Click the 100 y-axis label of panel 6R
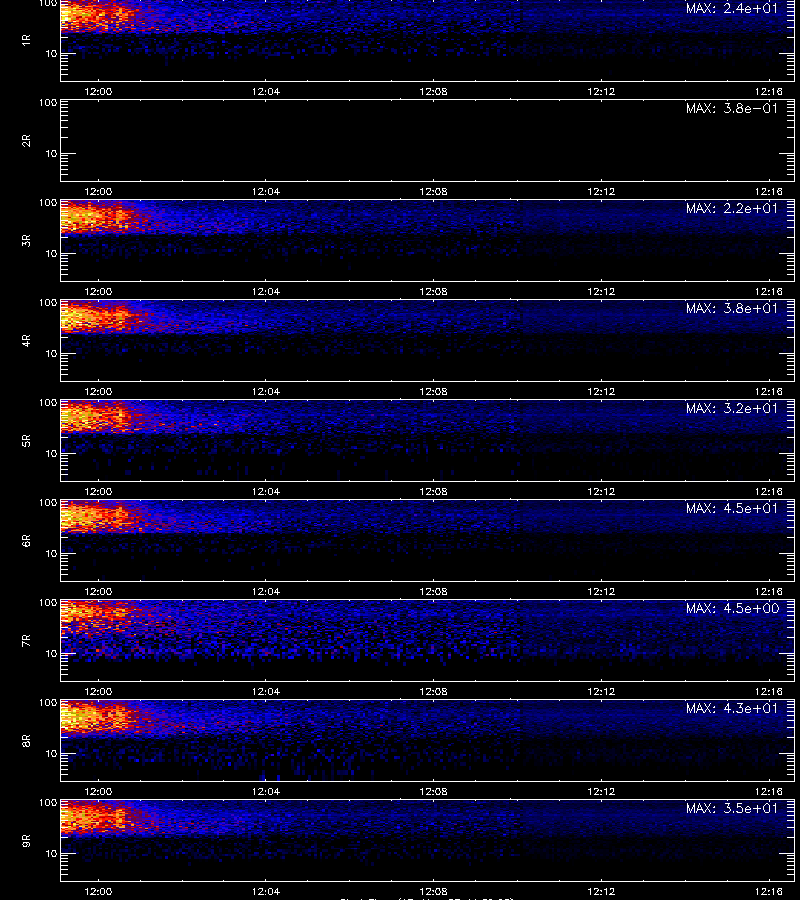 click(48, 503)
